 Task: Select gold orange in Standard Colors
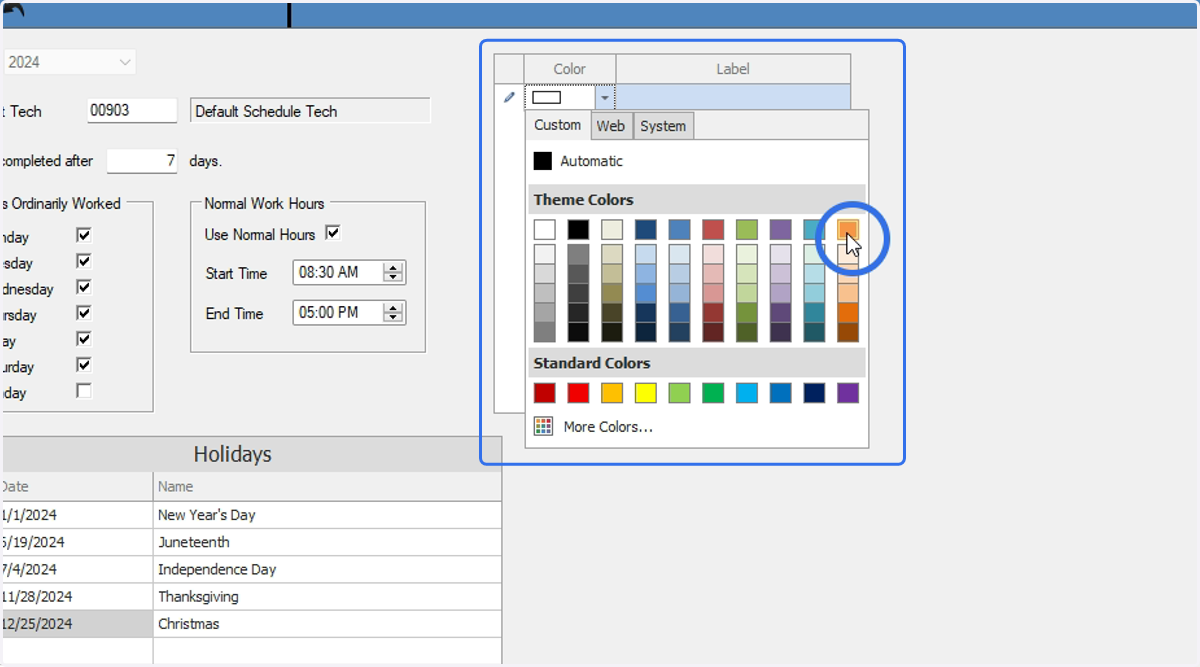pyautogui.click(x=612, y=393)
